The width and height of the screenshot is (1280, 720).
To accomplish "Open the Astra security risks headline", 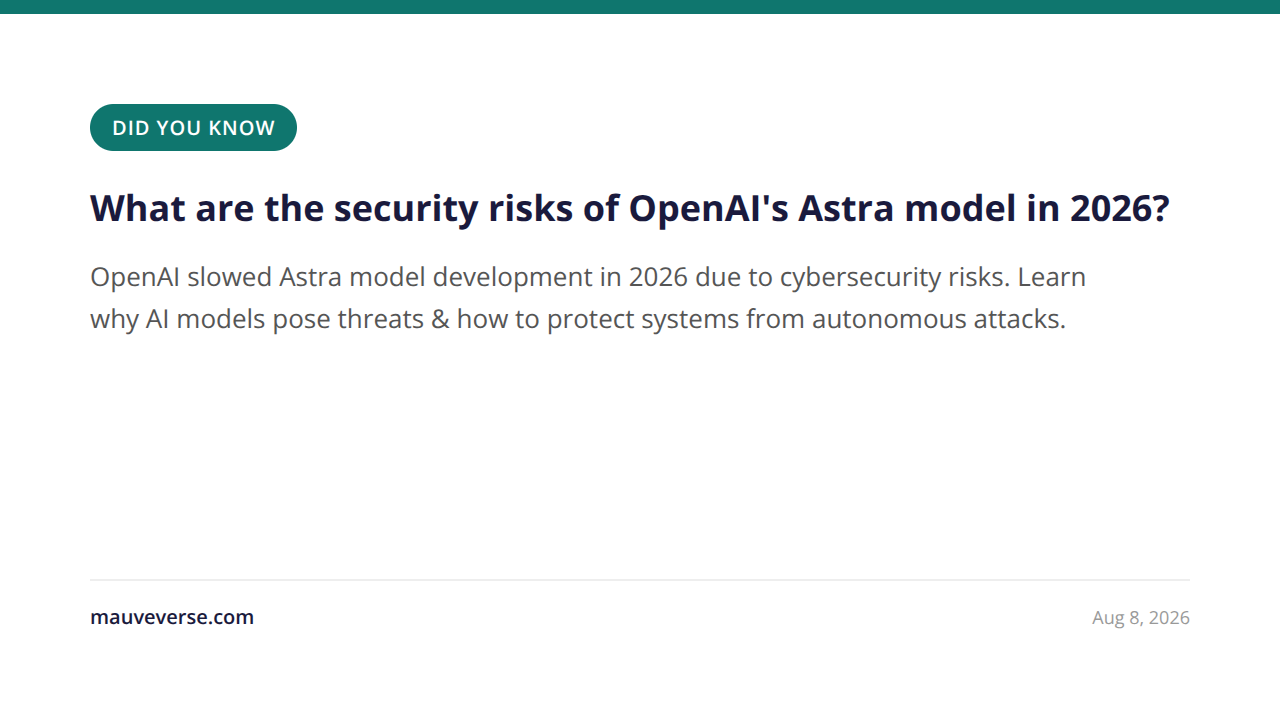I will pos(630,208).
